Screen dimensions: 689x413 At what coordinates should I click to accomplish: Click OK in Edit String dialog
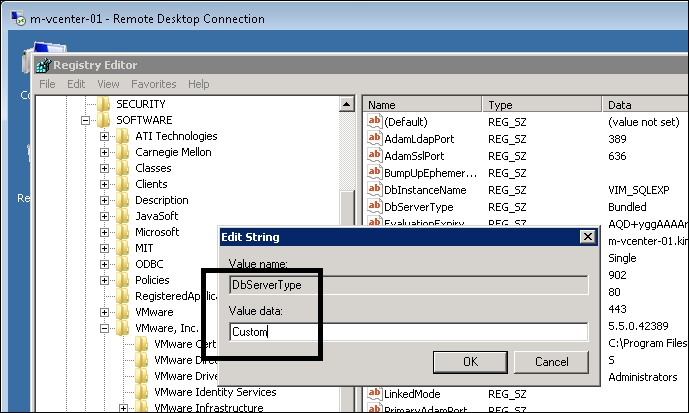470,362
